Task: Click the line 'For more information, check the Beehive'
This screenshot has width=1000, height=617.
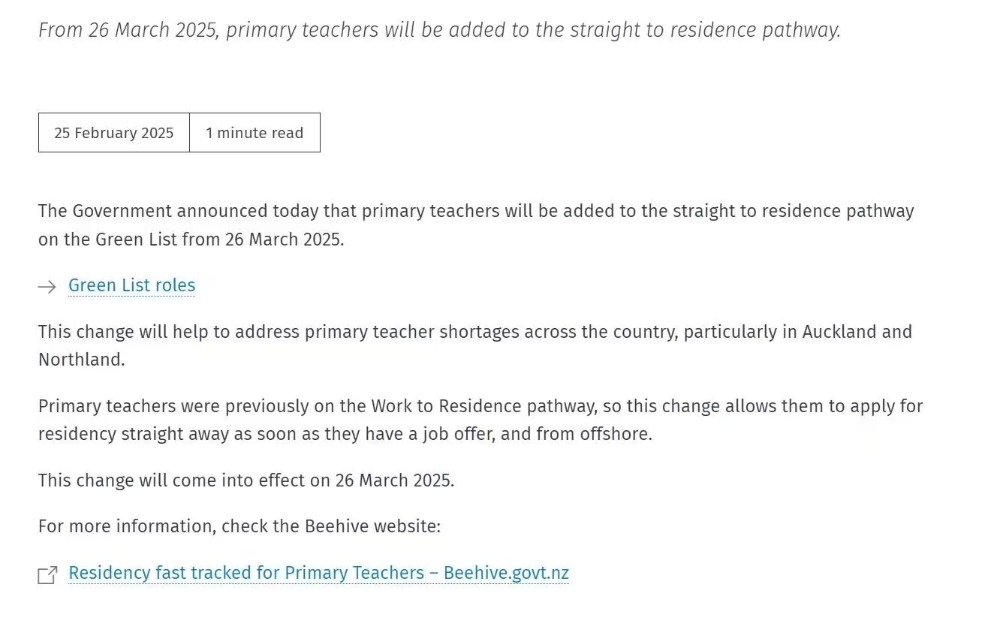Action: tap(239, 526)
